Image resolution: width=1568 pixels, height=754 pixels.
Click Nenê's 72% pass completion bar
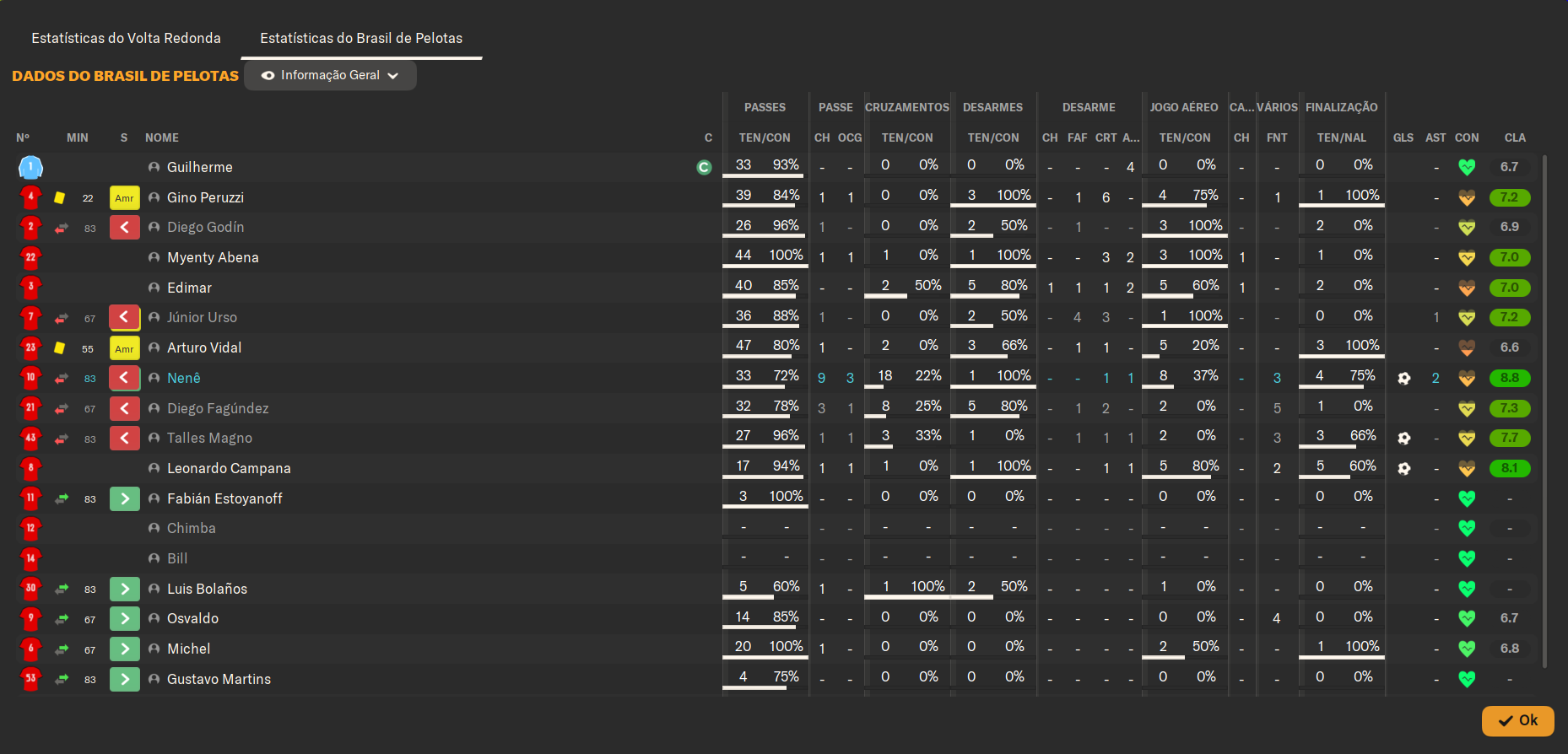coord(765,387)
